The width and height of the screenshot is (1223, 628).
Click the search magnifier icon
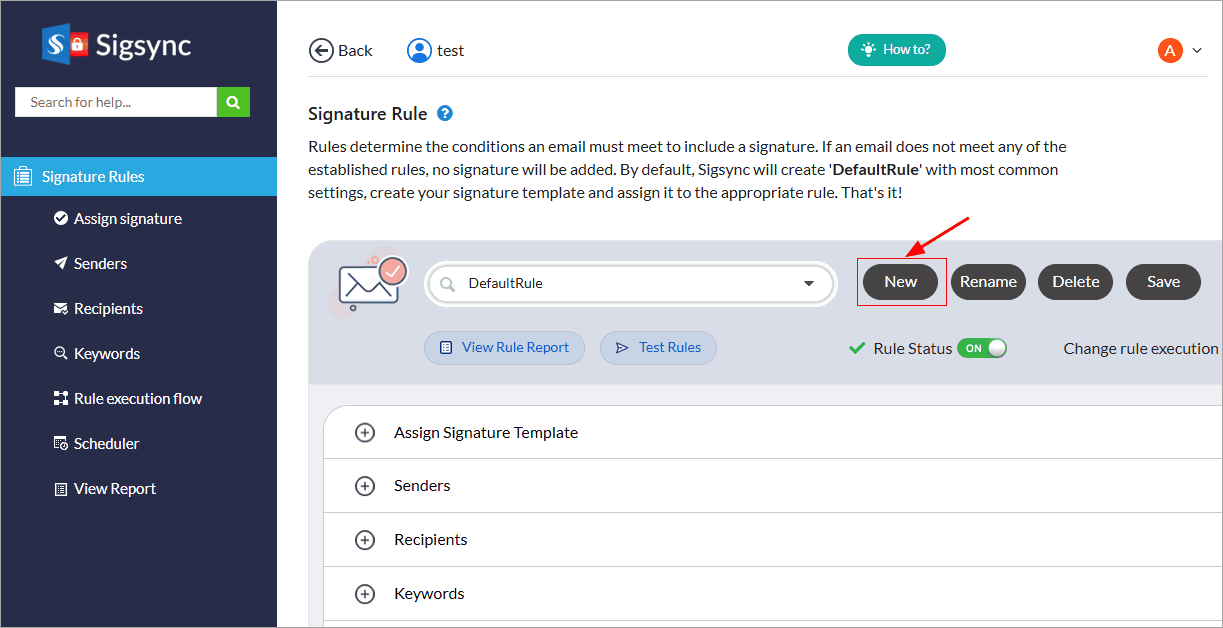point(232,101)
